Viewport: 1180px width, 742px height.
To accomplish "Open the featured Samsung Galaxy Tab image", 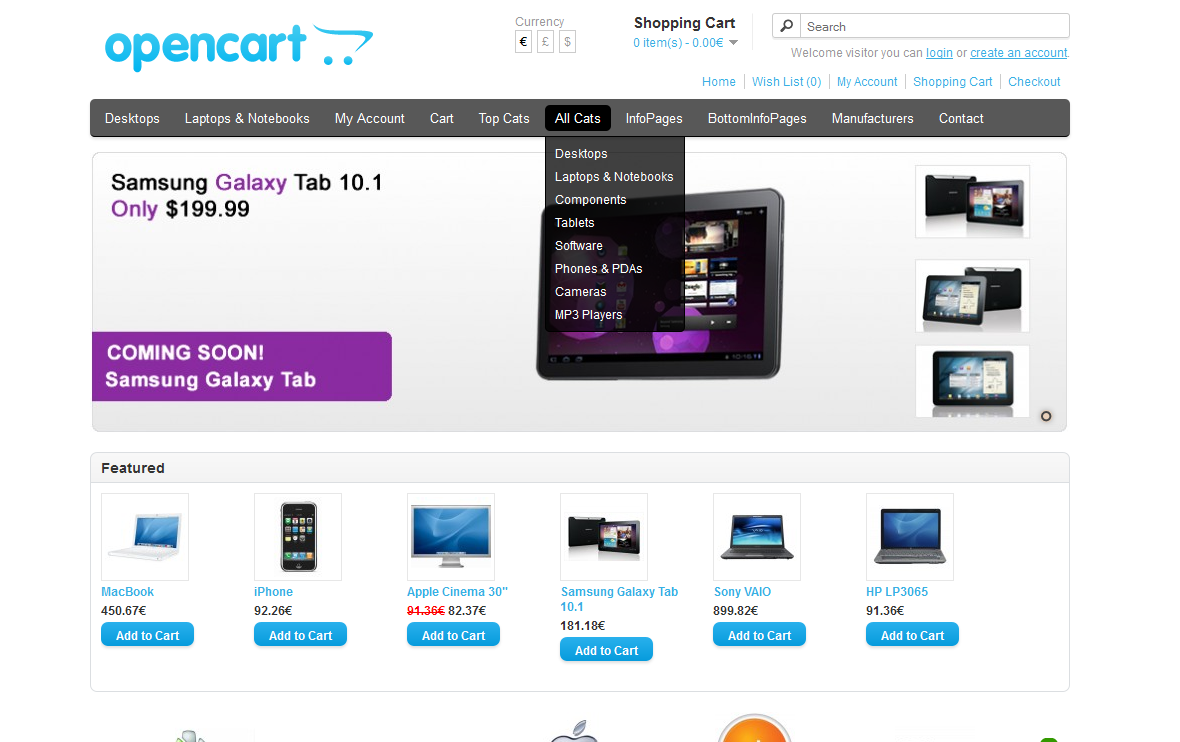I will tap(604, 537).
